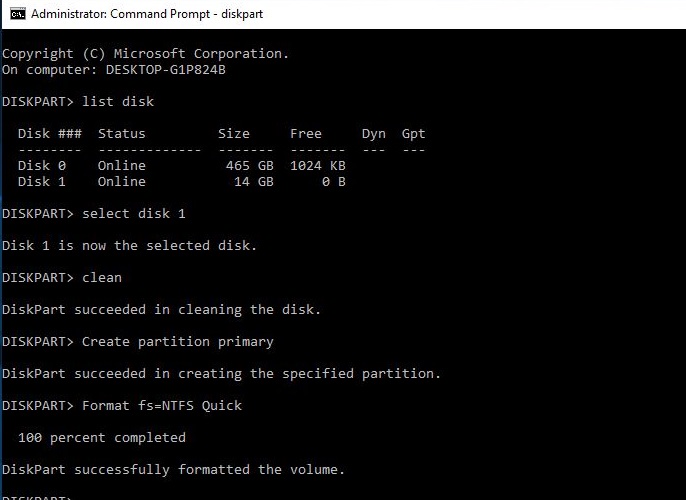
Task: Click the Command Prompt icon in title bar
Action: [x=18, y=14]
